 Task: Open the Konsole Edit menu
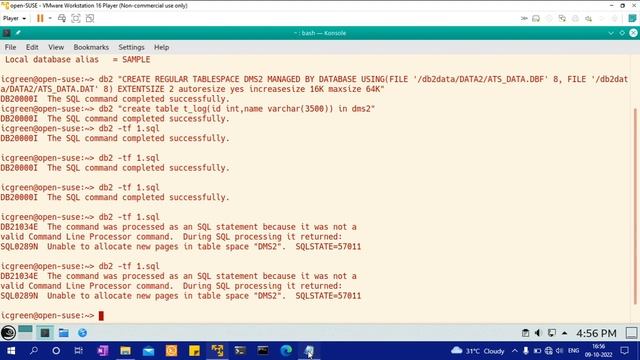point(32,47)
